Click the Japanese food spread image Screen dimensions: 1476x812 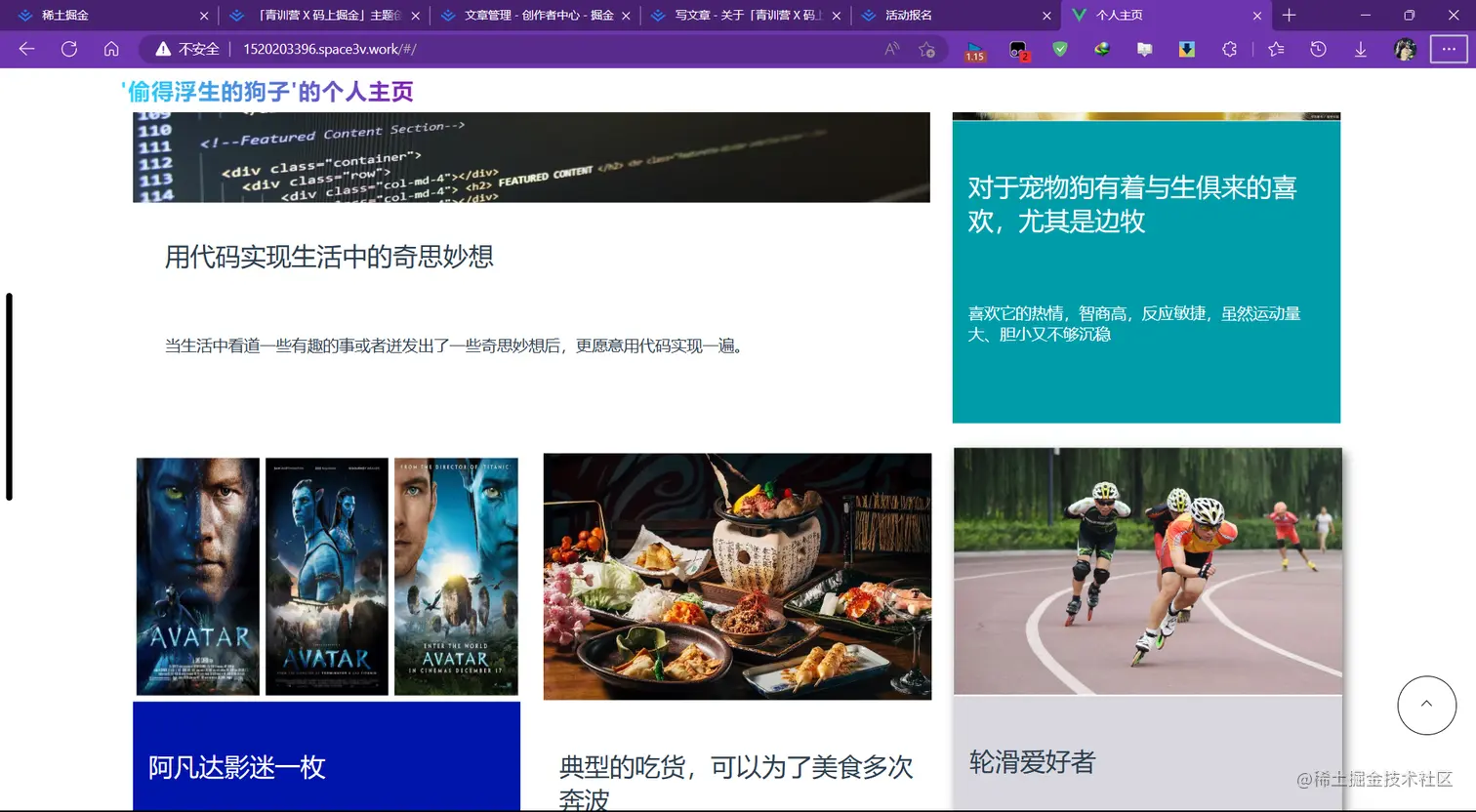click(737, 577)
